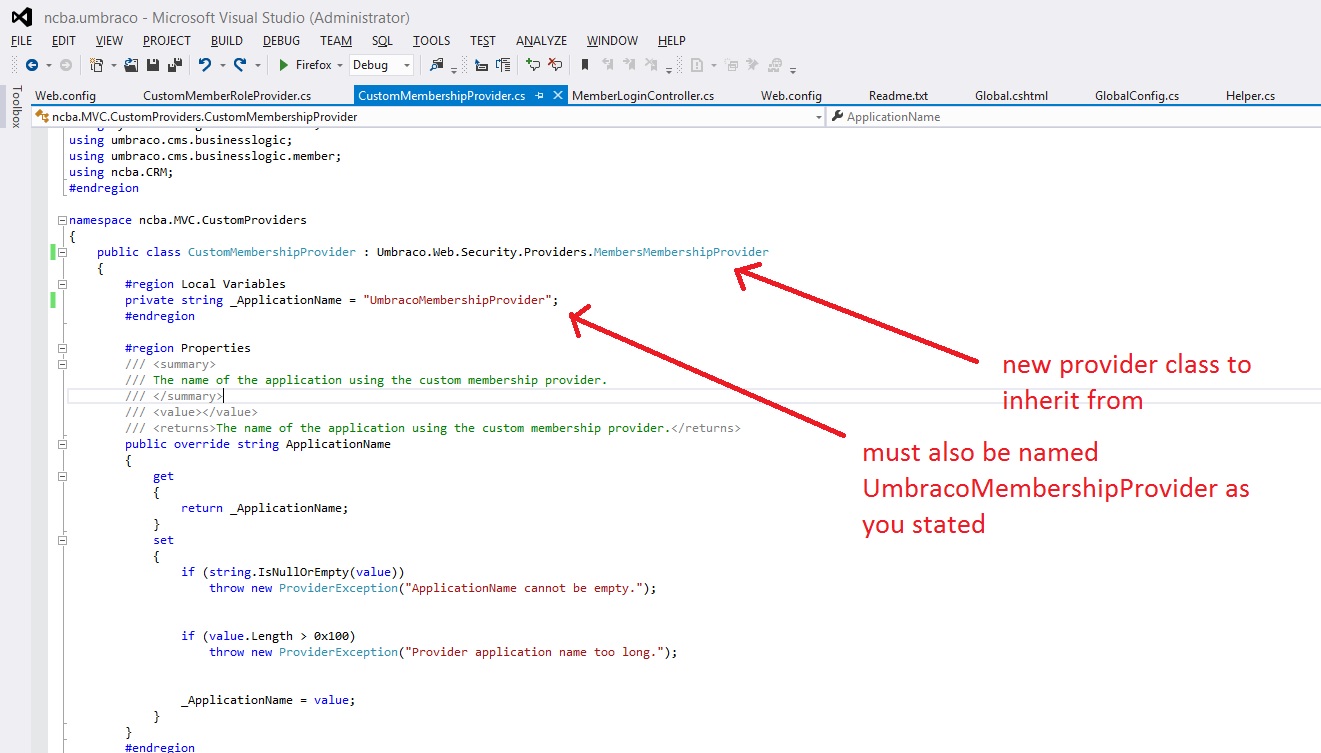Collapse the ApplicationName property block

tap(62, 444)
